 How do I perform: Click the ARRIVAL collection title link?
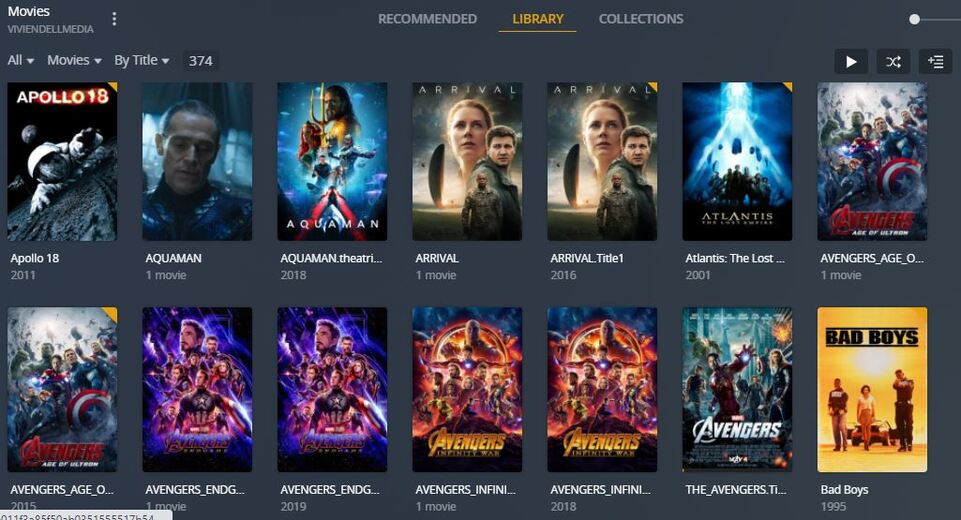(437, 258)
